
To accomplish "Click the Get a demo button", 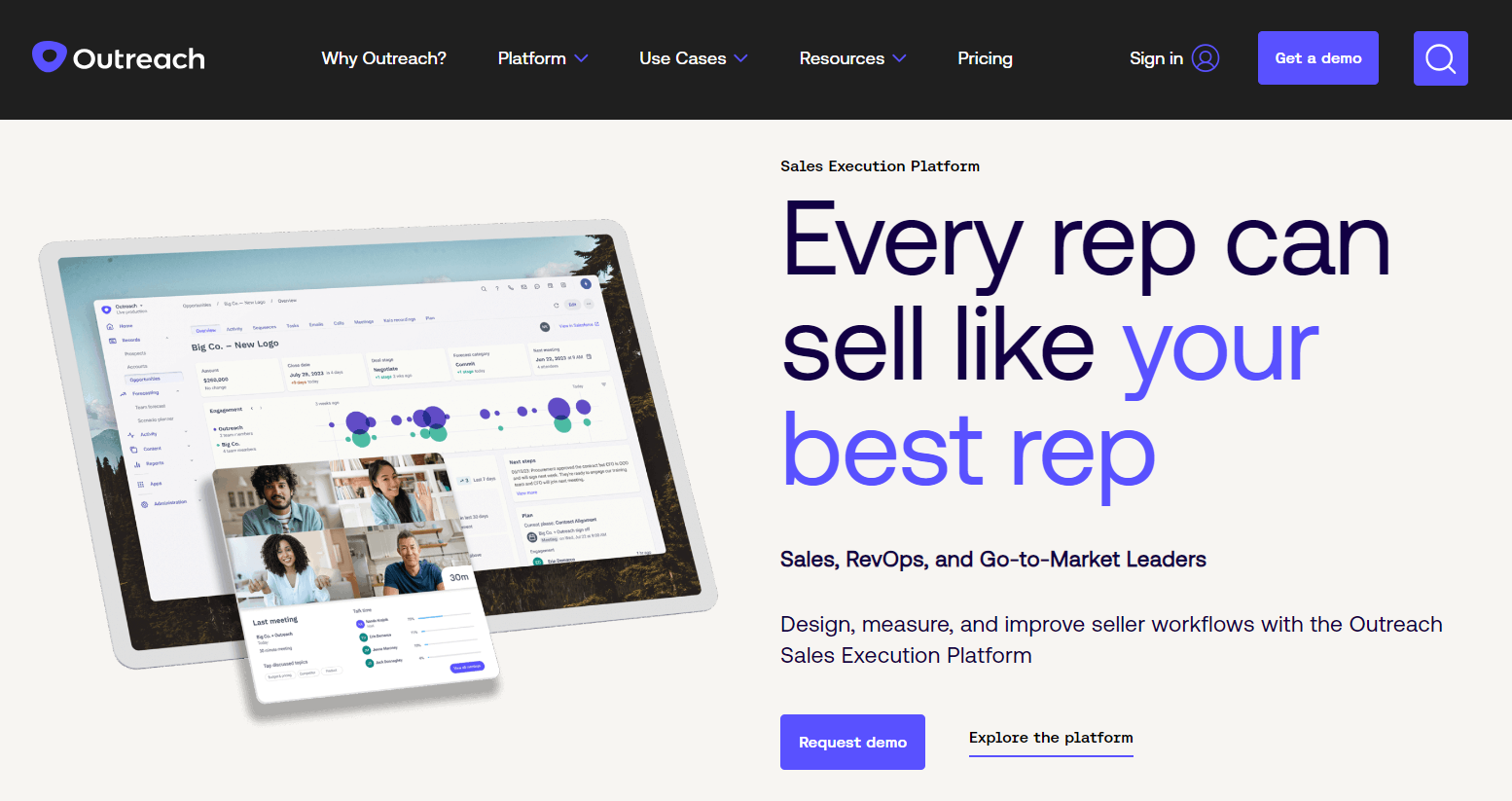I will pos(1317,58).
